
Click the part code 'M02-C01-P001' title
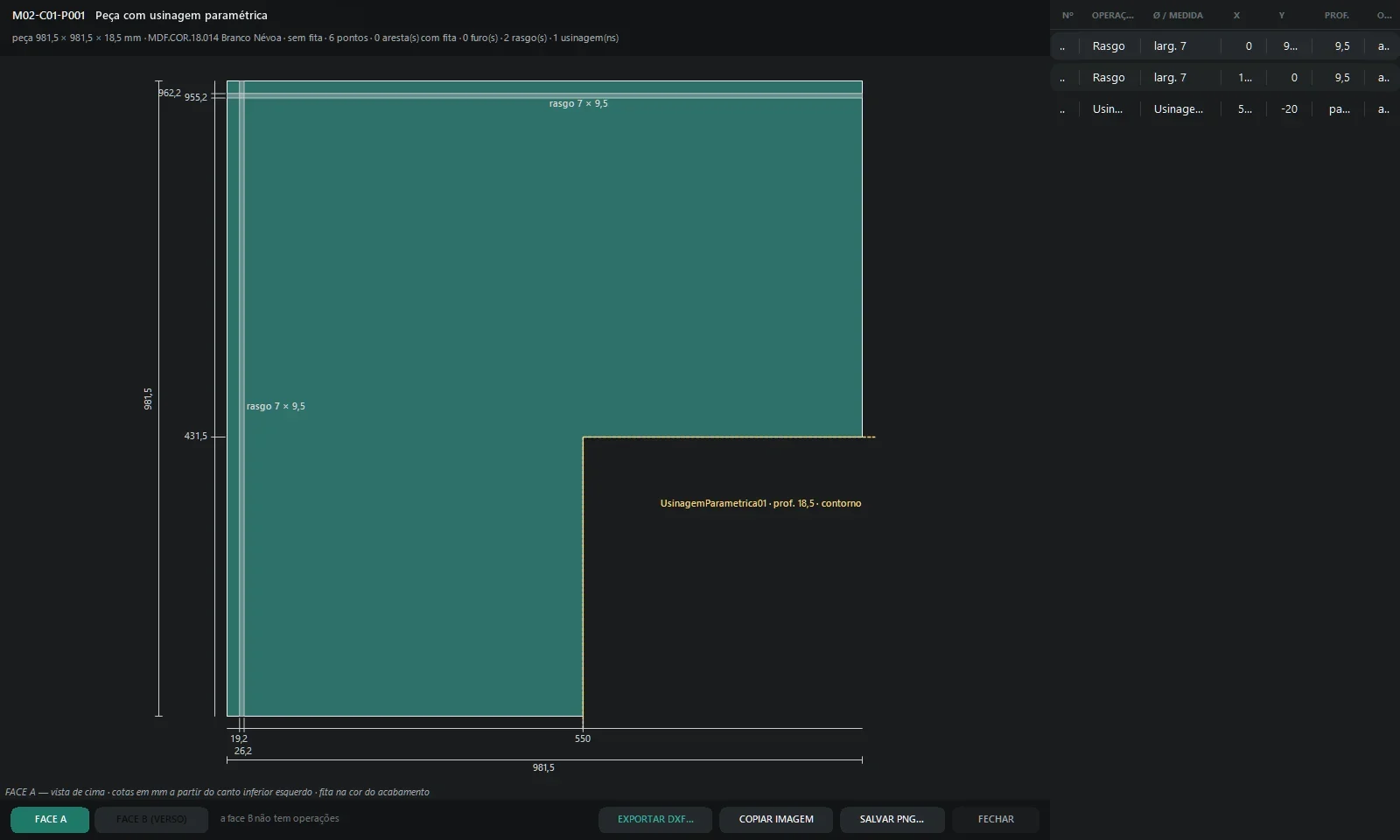point(48,16)
